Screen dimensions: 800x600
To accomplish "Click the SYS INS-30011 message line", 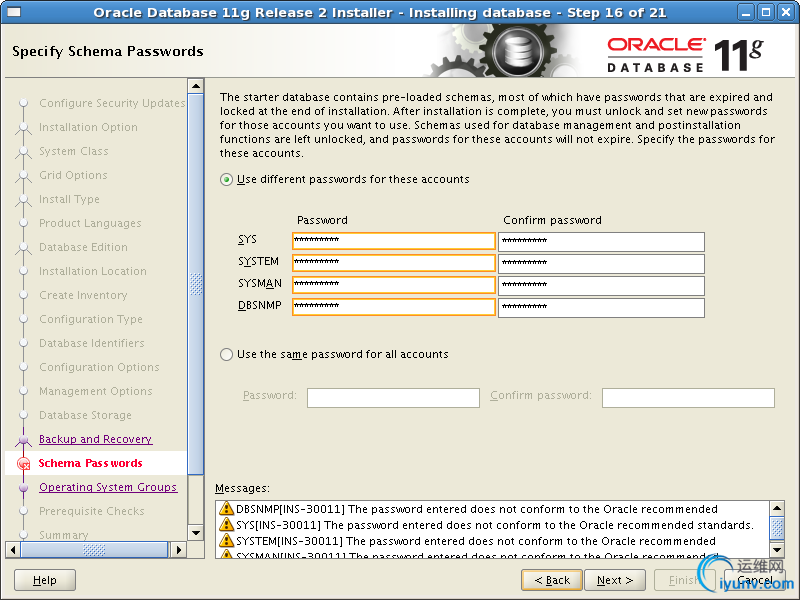I will click(495, 525).
